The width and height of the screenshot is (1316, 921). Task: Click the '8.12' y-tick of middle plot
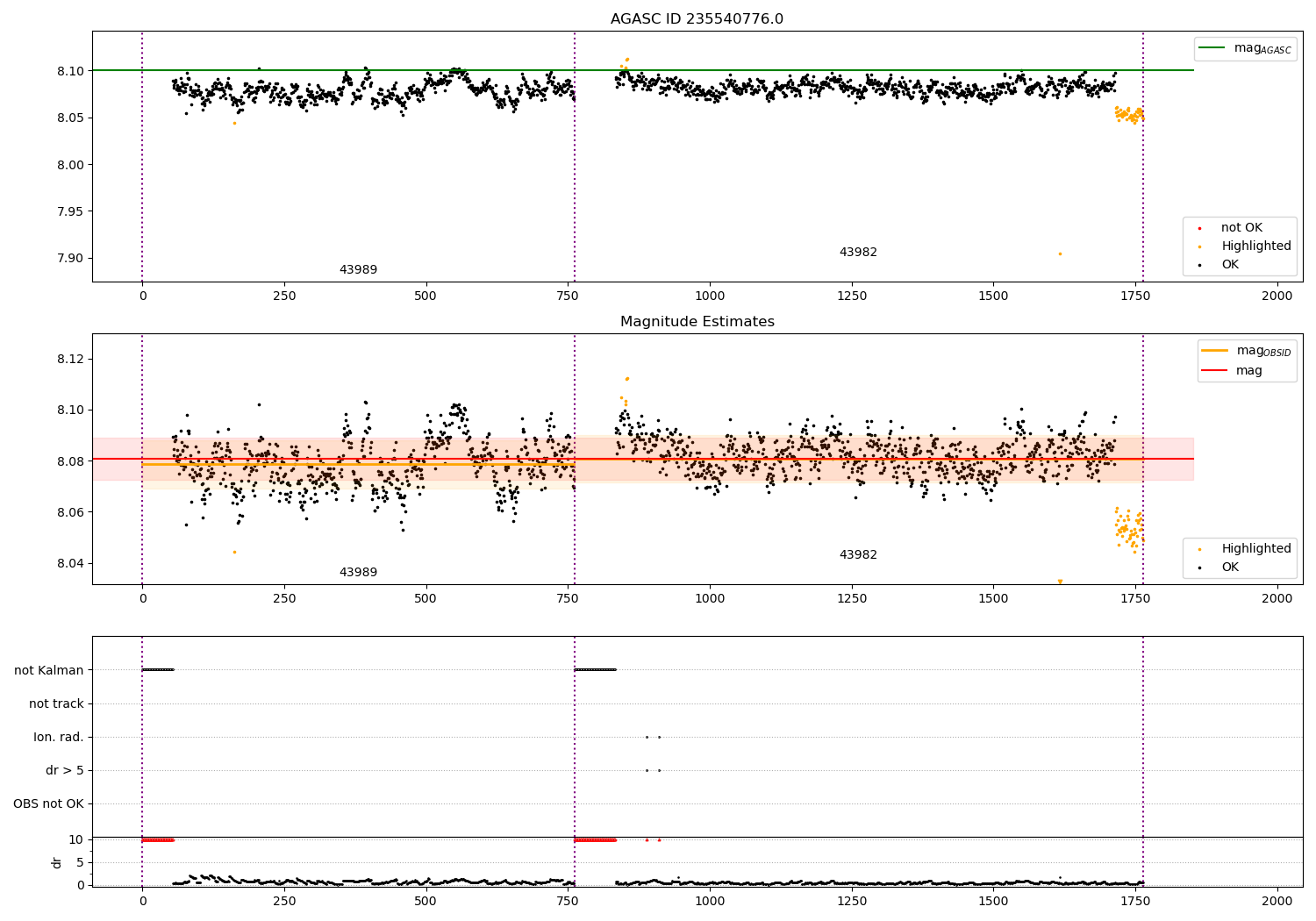[71, 360]
